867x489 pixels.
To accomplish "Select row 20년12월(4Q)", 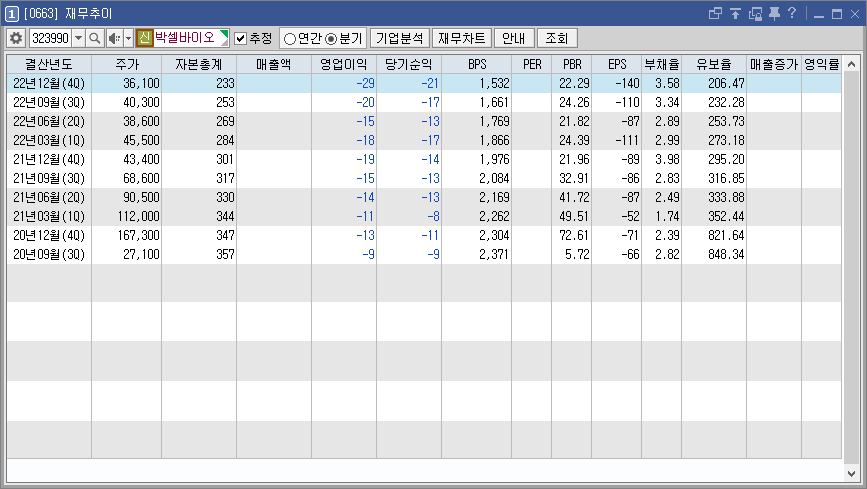I will (424, 235).
